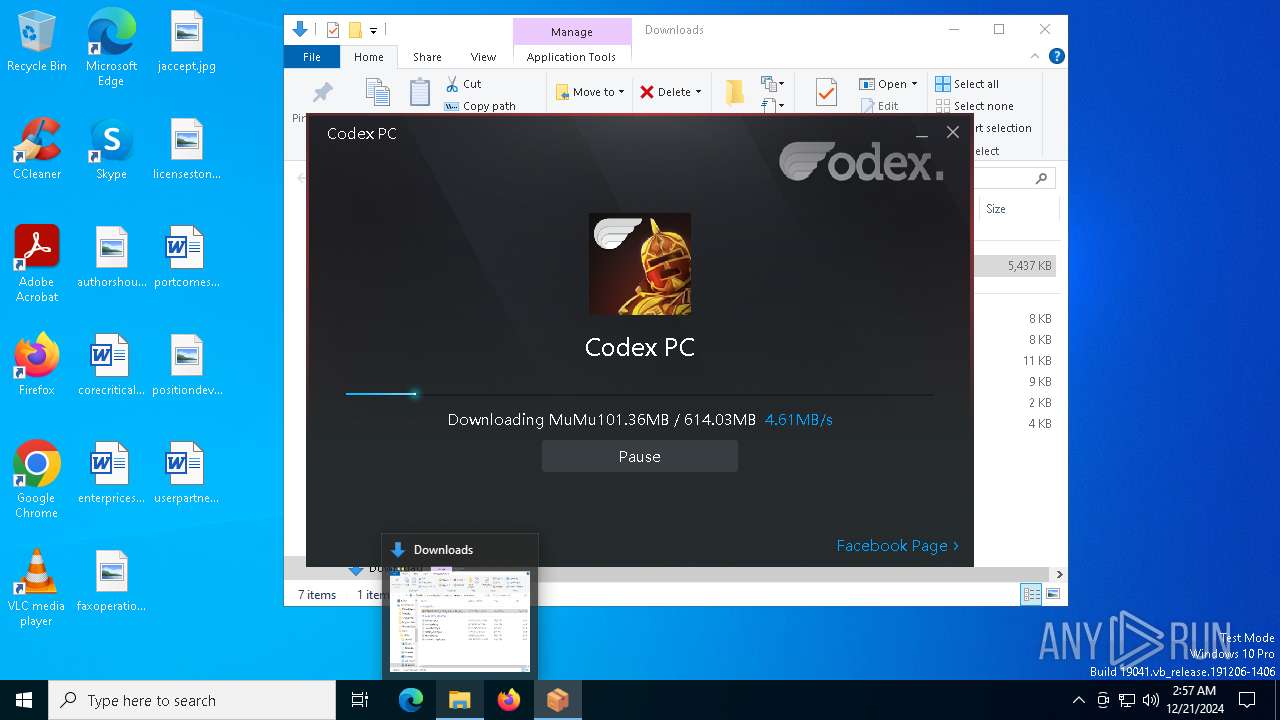Select the Adobe Acrobat desktop shortcut

coord(37,264)
